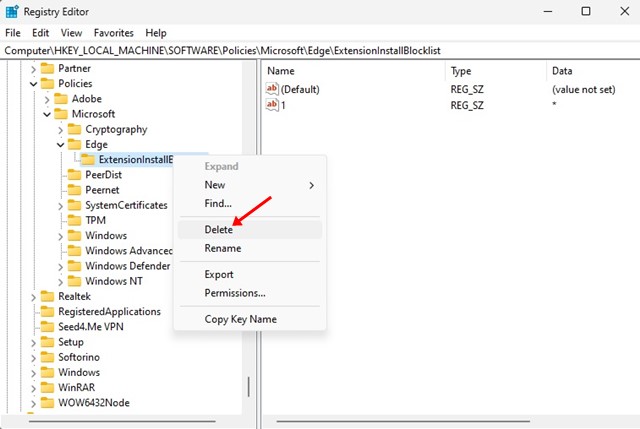
Task: Expand the Cryptography key
Action: 60,130
